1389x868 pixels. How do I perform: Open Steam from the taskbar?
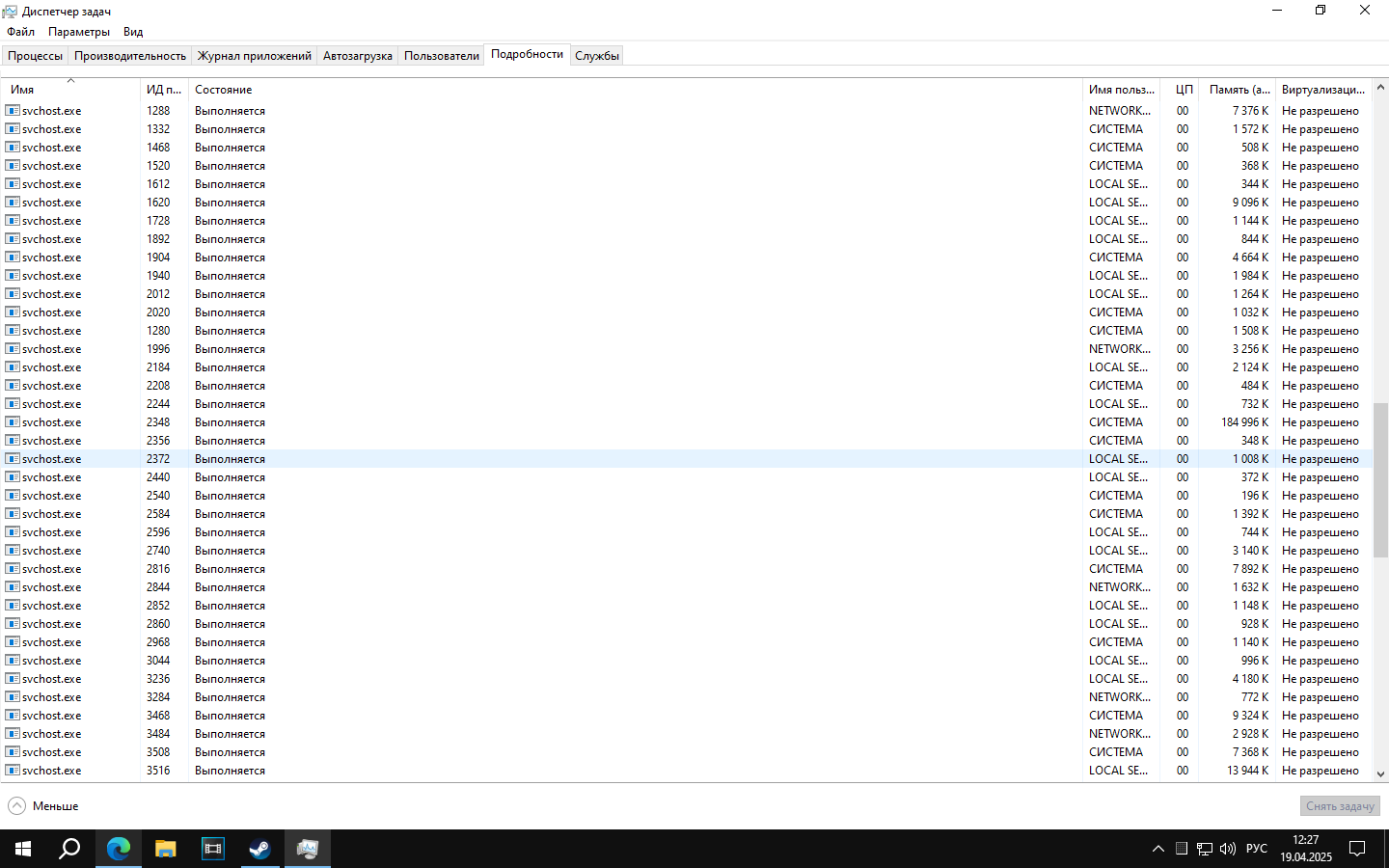tap(260, 849)
